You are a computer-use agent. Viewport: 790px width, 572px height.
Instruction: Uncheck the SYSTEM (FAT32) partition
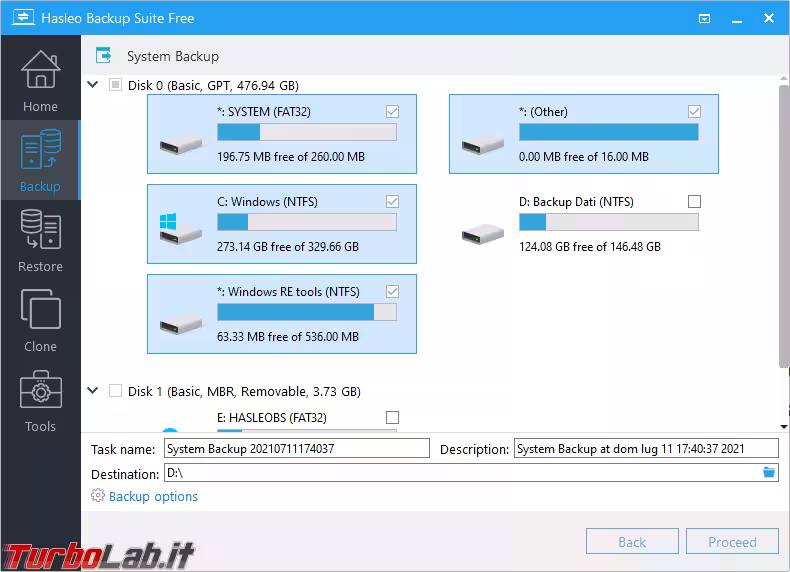(392, 111)
